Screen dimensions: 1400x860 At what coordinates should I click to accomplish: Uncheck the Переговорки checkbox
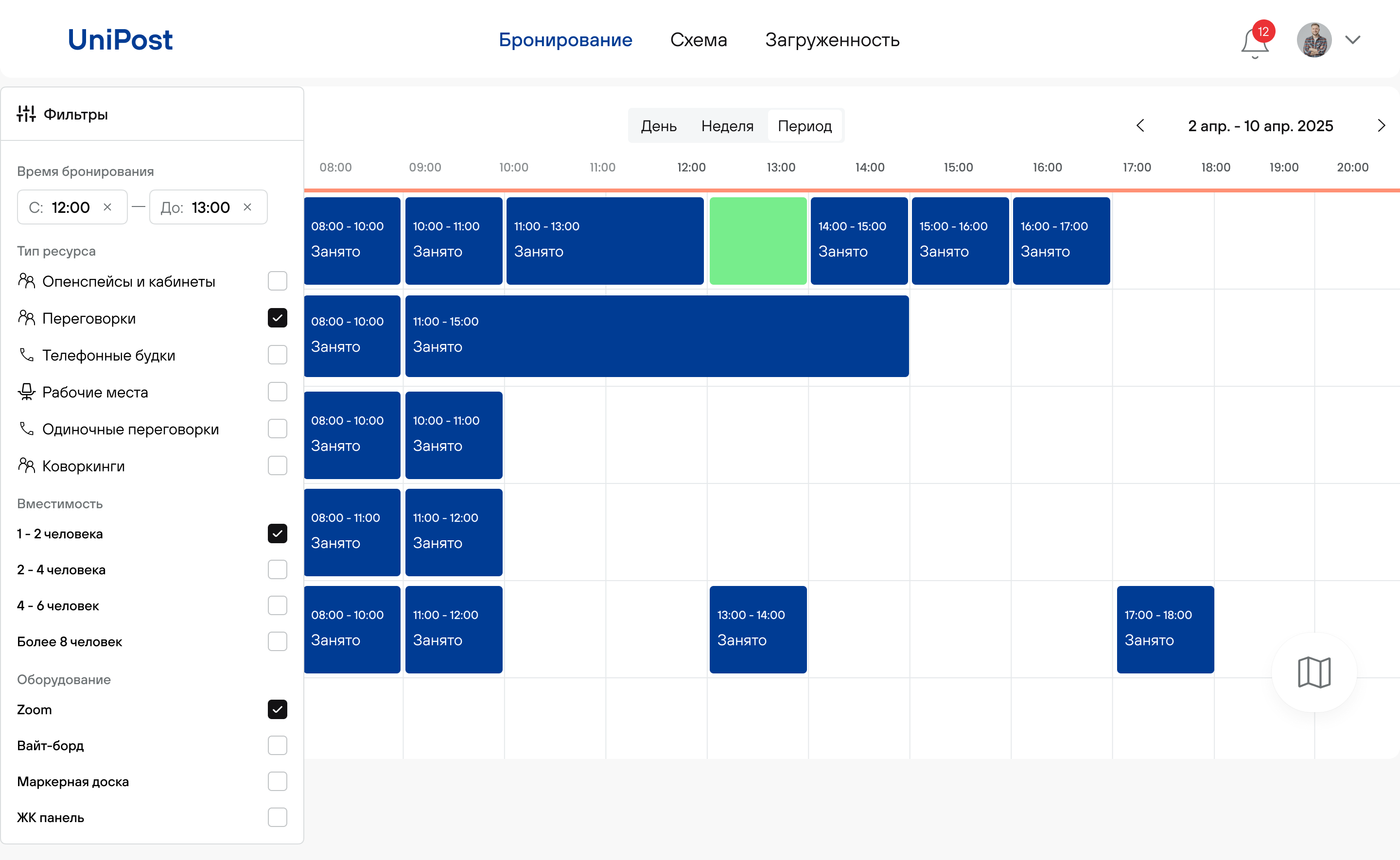pos(277,318)
